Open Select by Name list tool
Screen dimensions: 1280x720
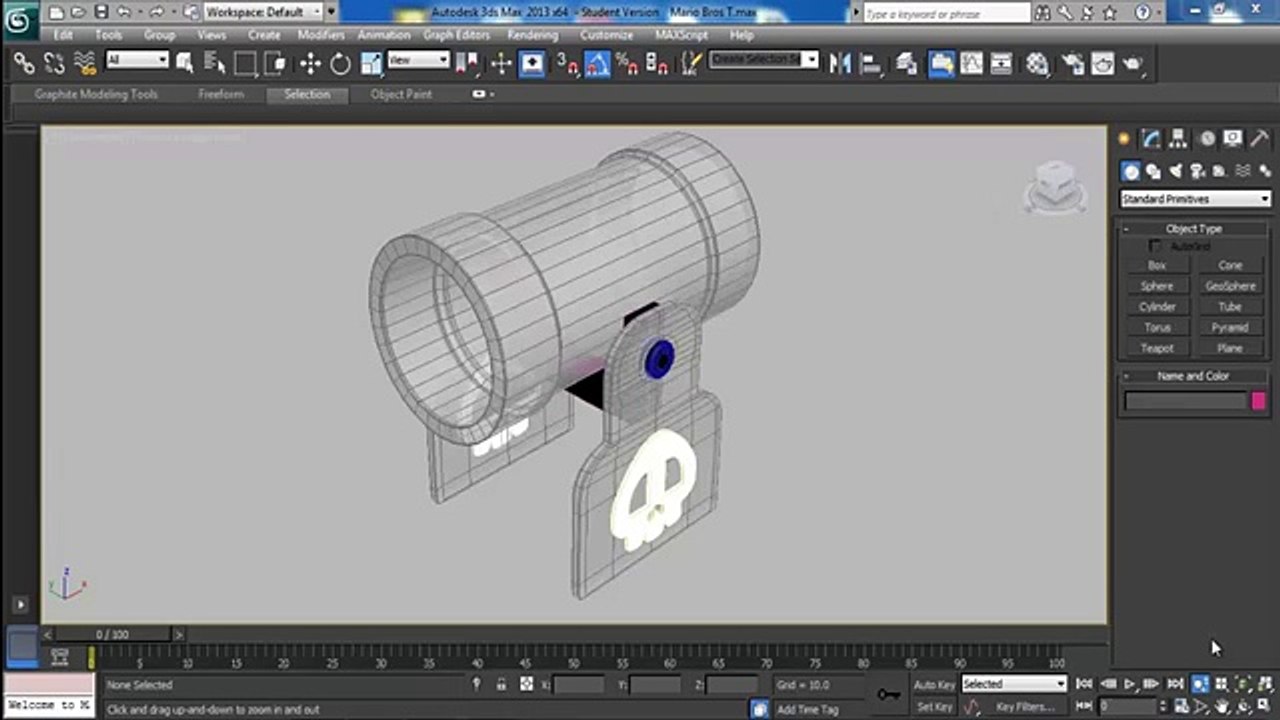(x=215, y=64)
